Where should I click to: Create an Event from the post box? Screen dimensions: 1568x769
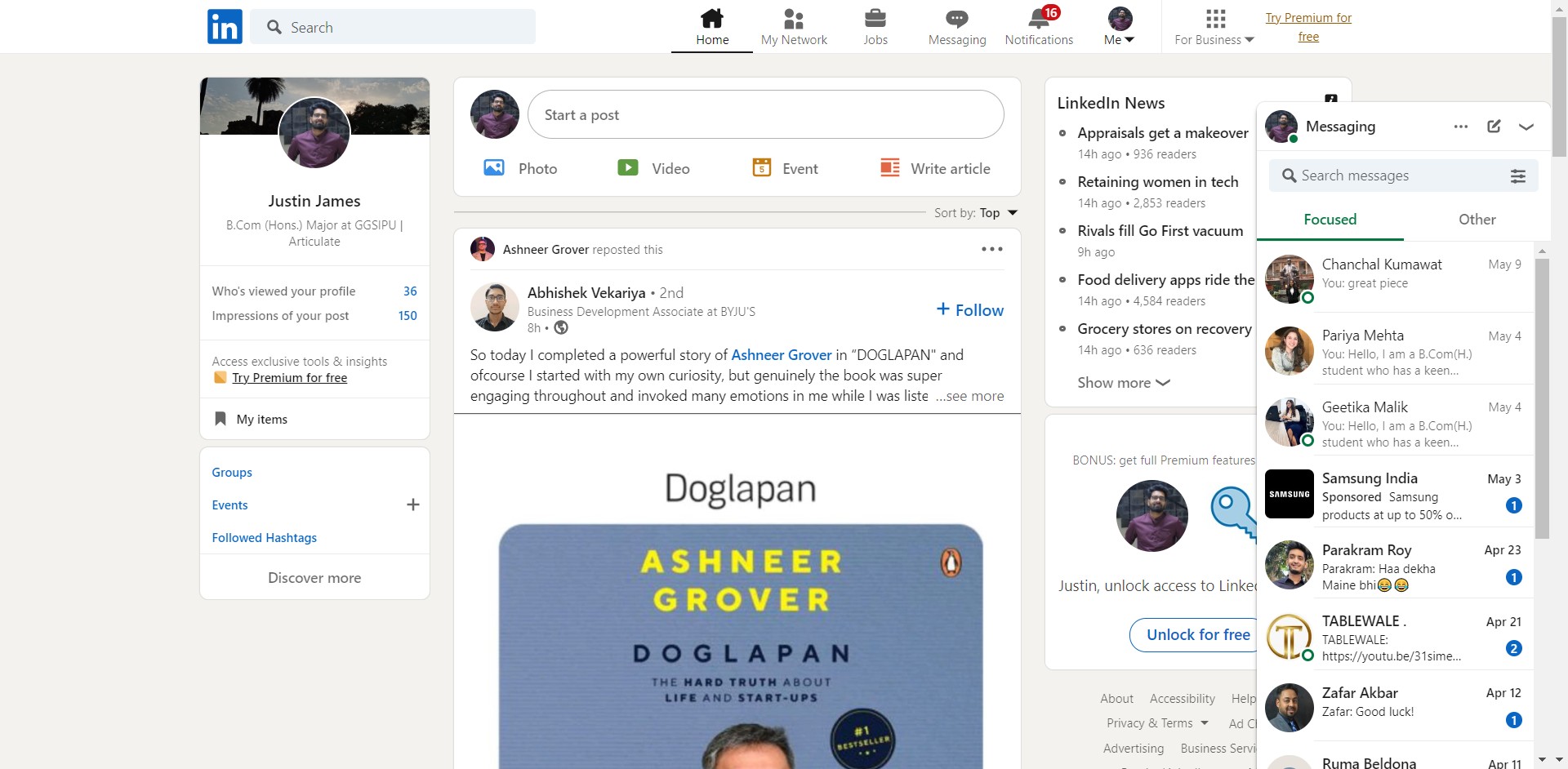coord(785,168)
